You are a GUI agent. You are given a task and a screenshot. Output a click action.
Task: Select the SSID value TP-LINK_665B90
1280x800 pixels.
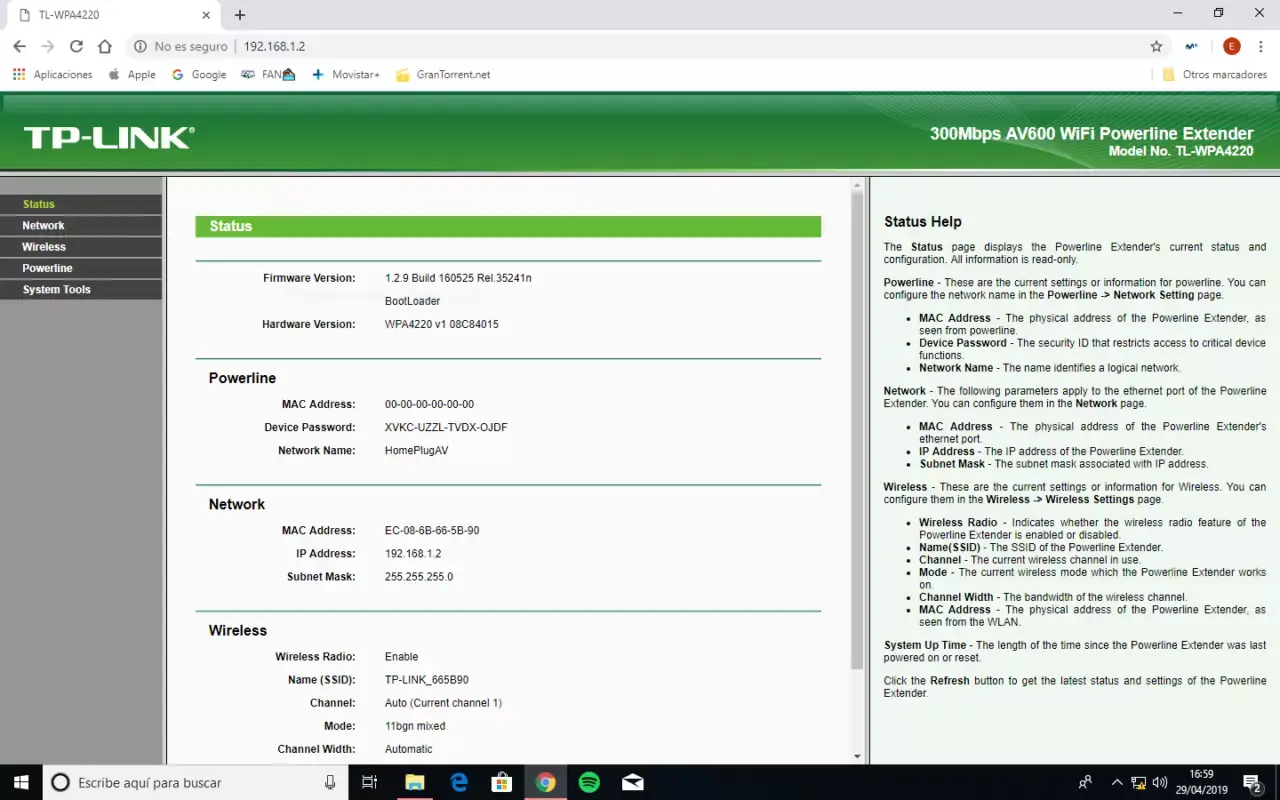pyautogui.click(x=427, y=680)
